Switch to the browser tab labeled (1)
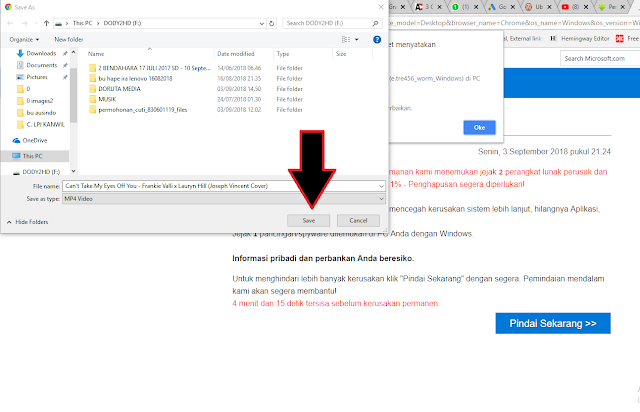The width and height of the screenshot is (640, 412). 462,7
